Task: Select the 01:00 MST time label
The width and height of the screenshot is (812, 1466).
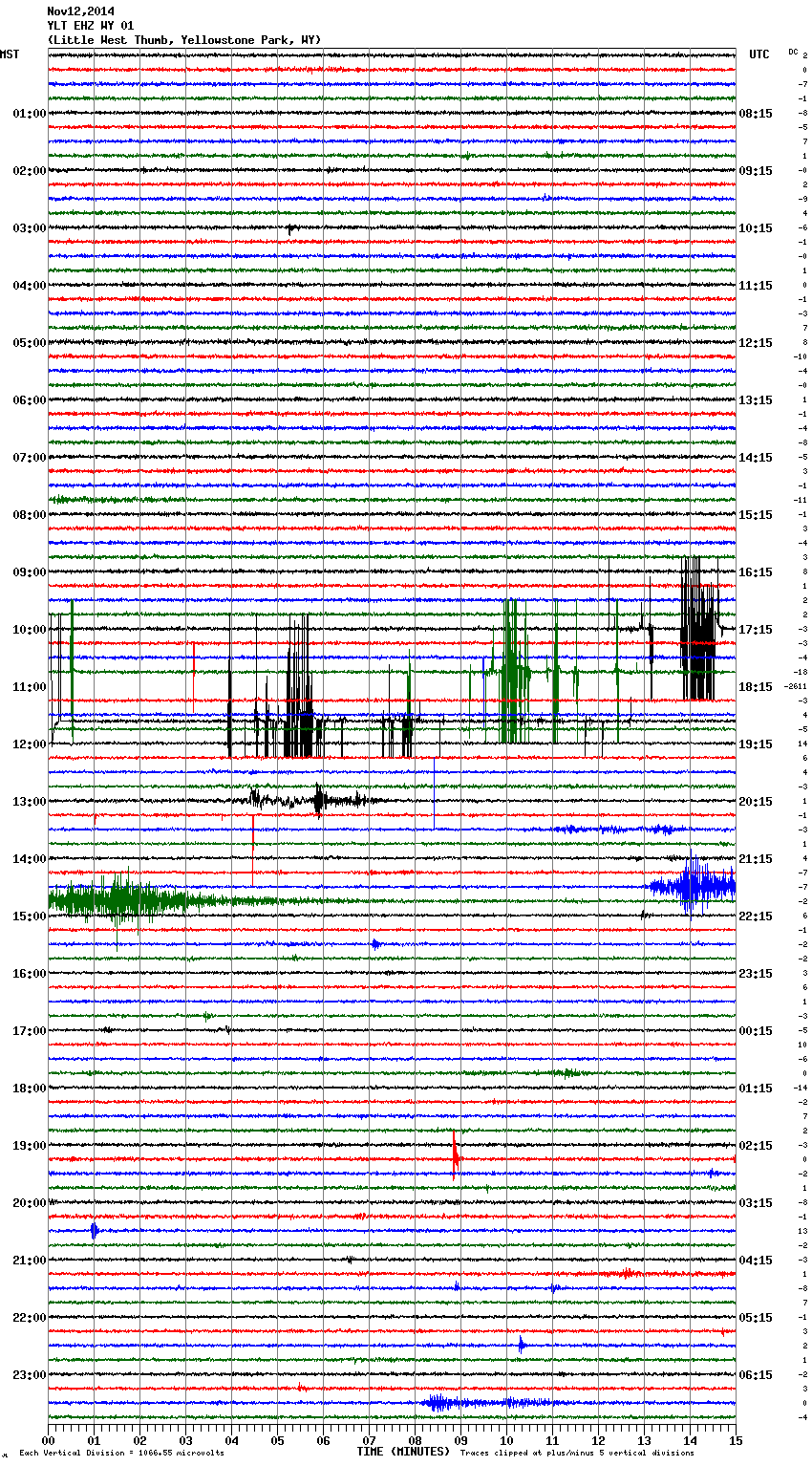Action: click(x=29, y=114)
